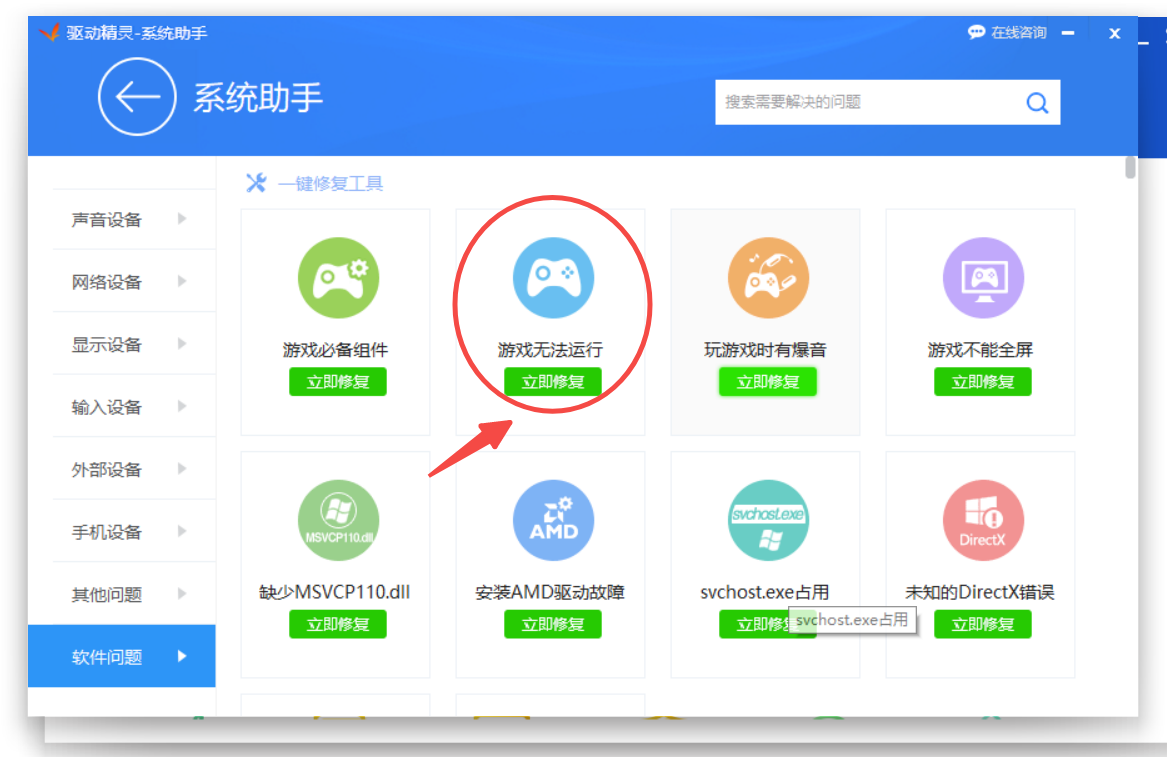Image resolution: width=1167 pixels, height=757 pixels.
Task: Click the search magnifier icon
Action: click(x=1037, y=102)
